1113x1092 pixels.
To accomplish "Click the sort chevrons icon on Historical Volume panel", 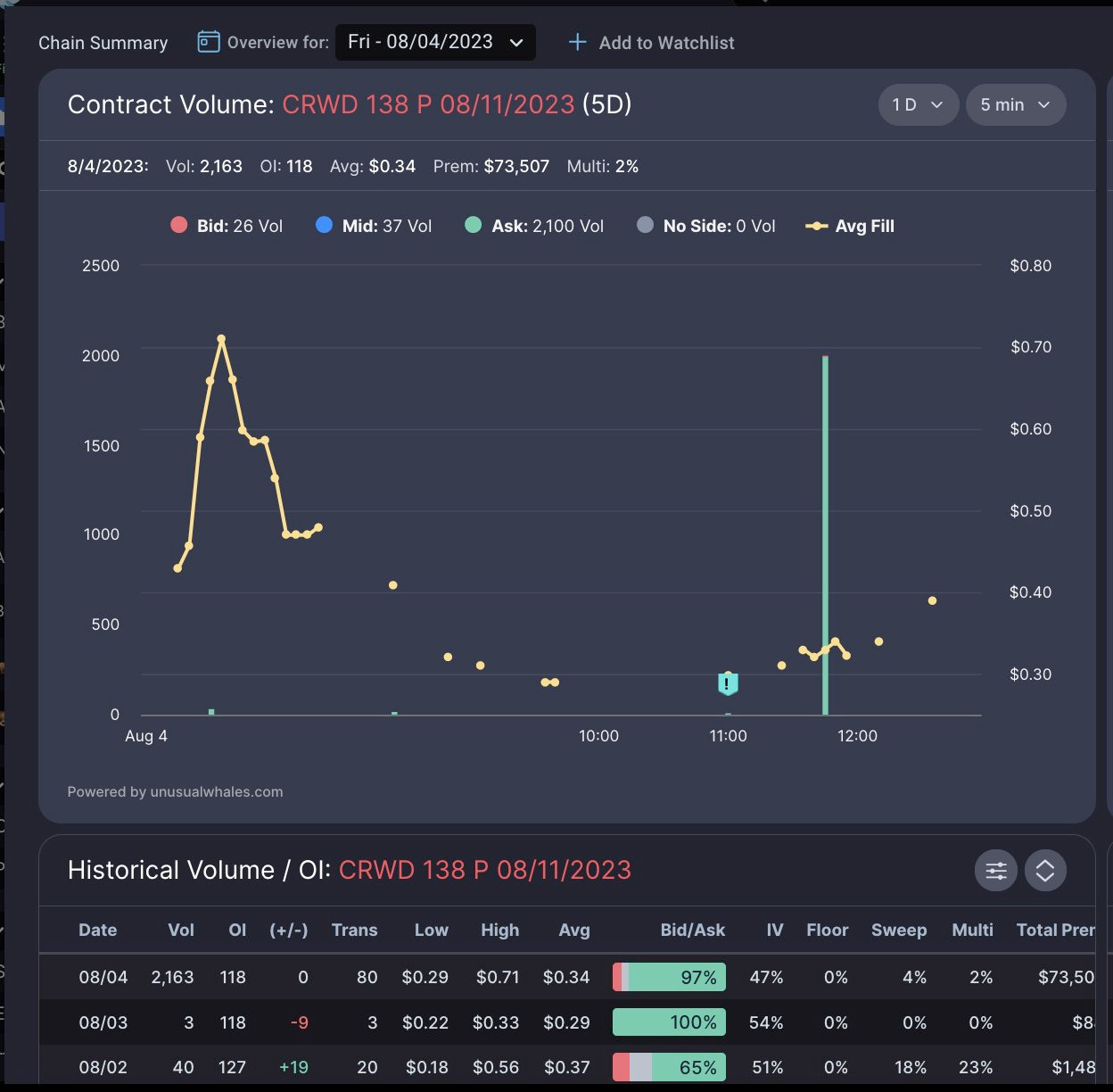I will [1045, 870].
